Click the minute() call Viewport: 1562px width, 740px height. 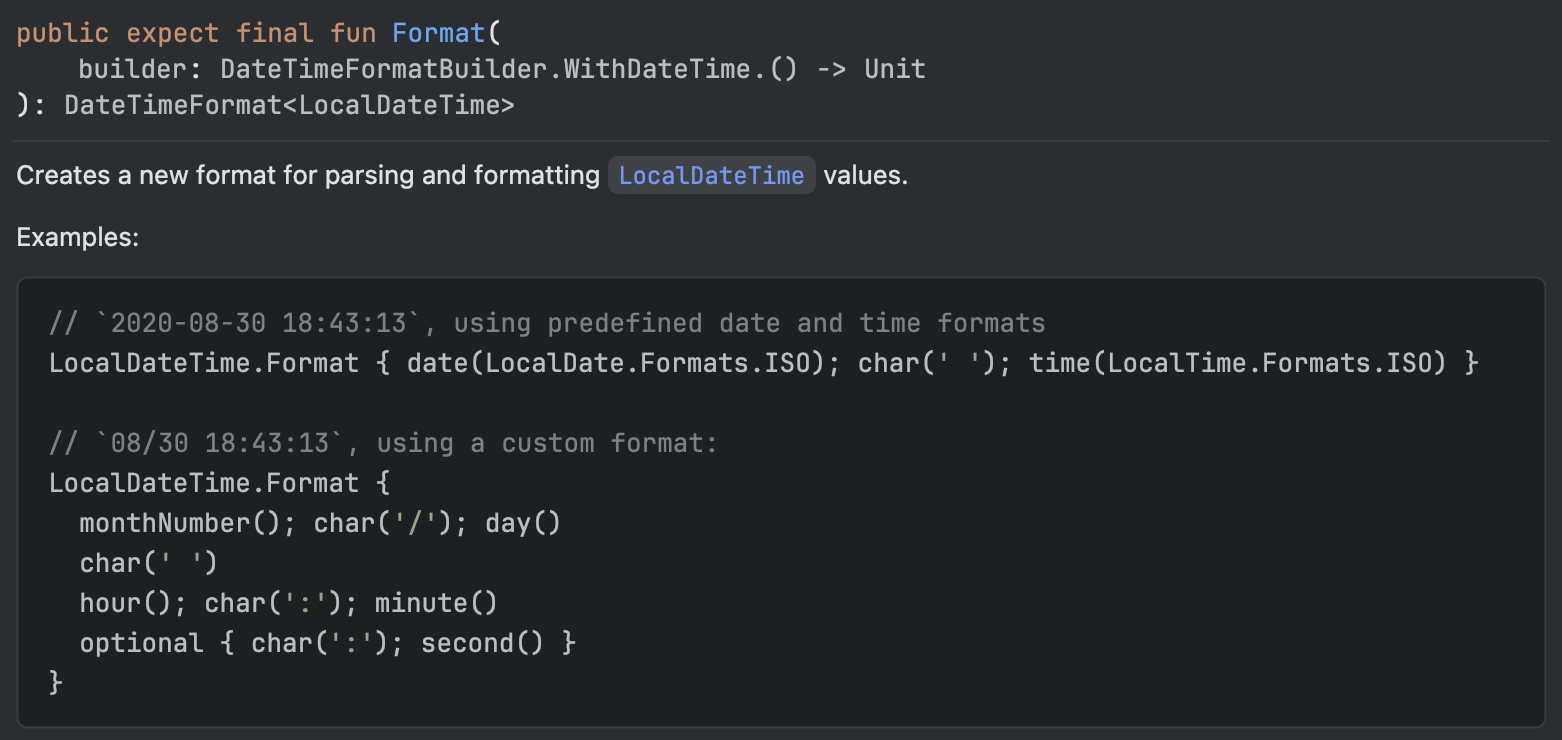(x=437, y=603)
